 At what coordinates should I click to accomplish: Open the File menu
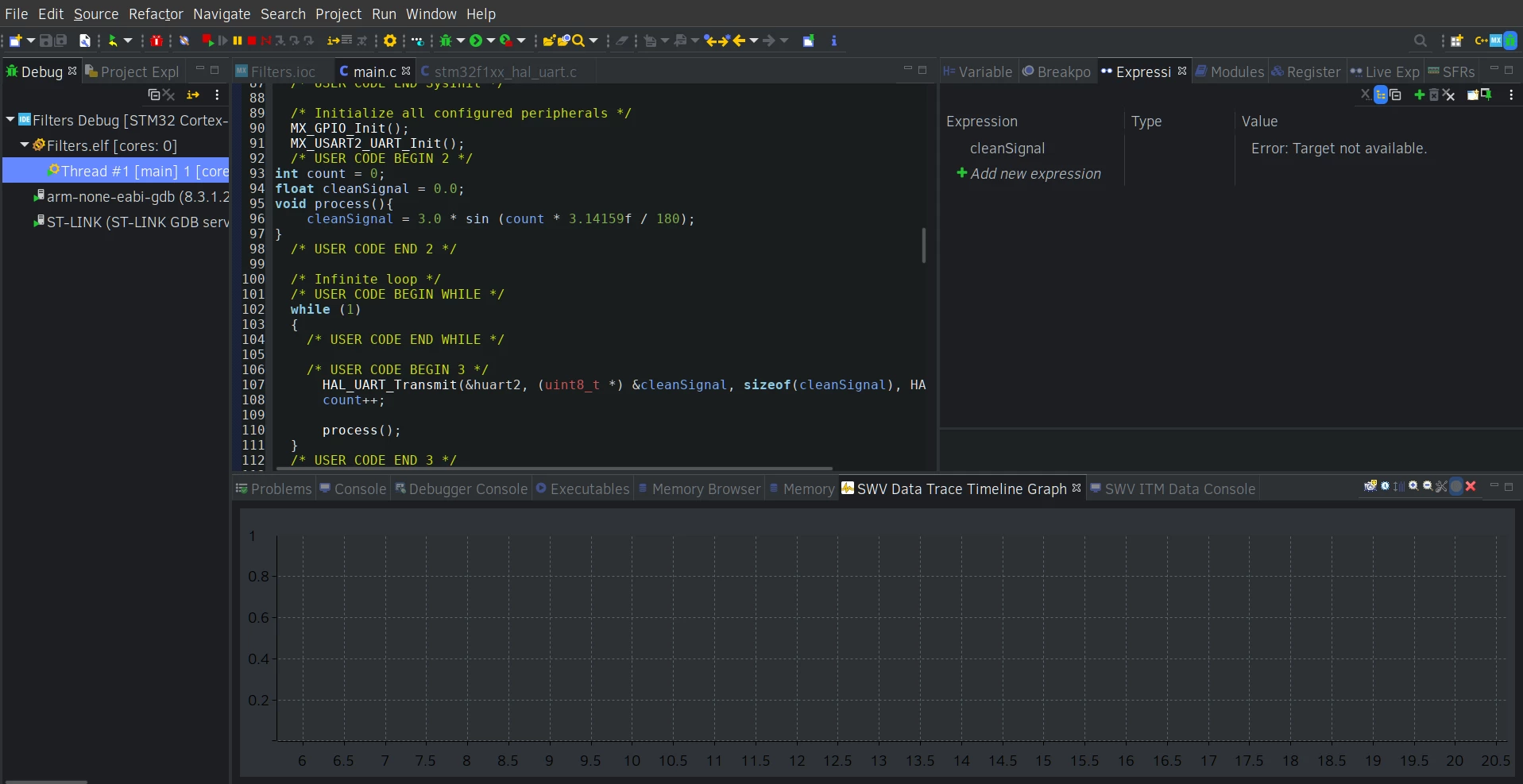point(16,14)
